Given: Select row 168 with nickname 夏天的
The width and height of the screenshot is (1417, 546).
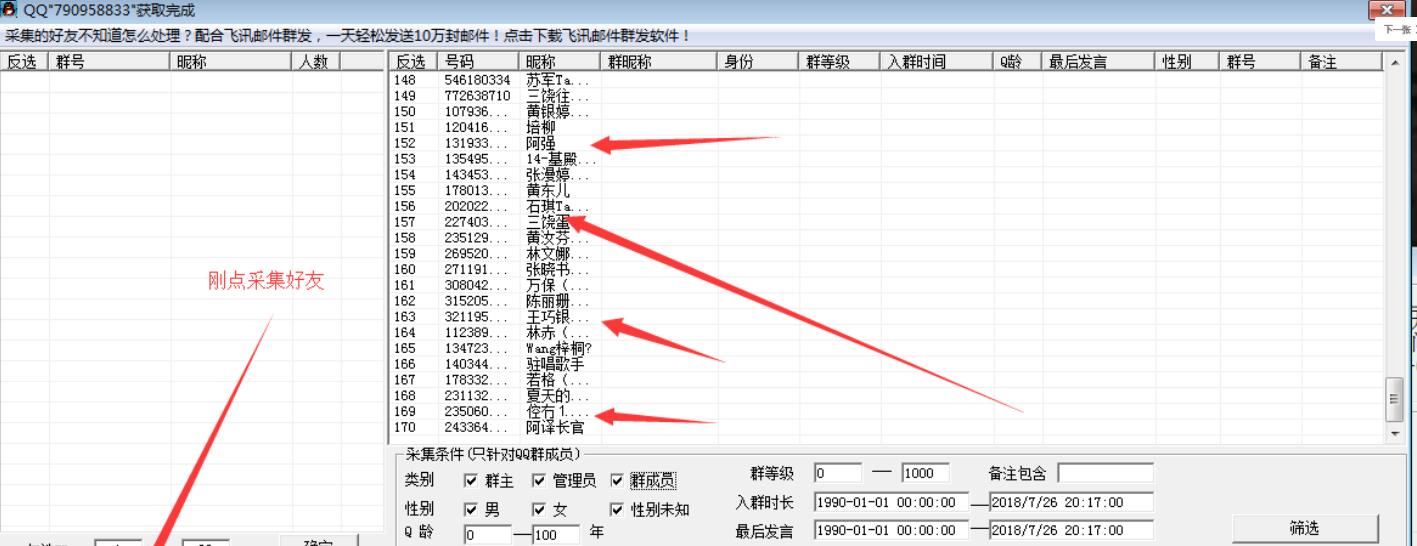Looking at the screenshot, I should 886,395.
